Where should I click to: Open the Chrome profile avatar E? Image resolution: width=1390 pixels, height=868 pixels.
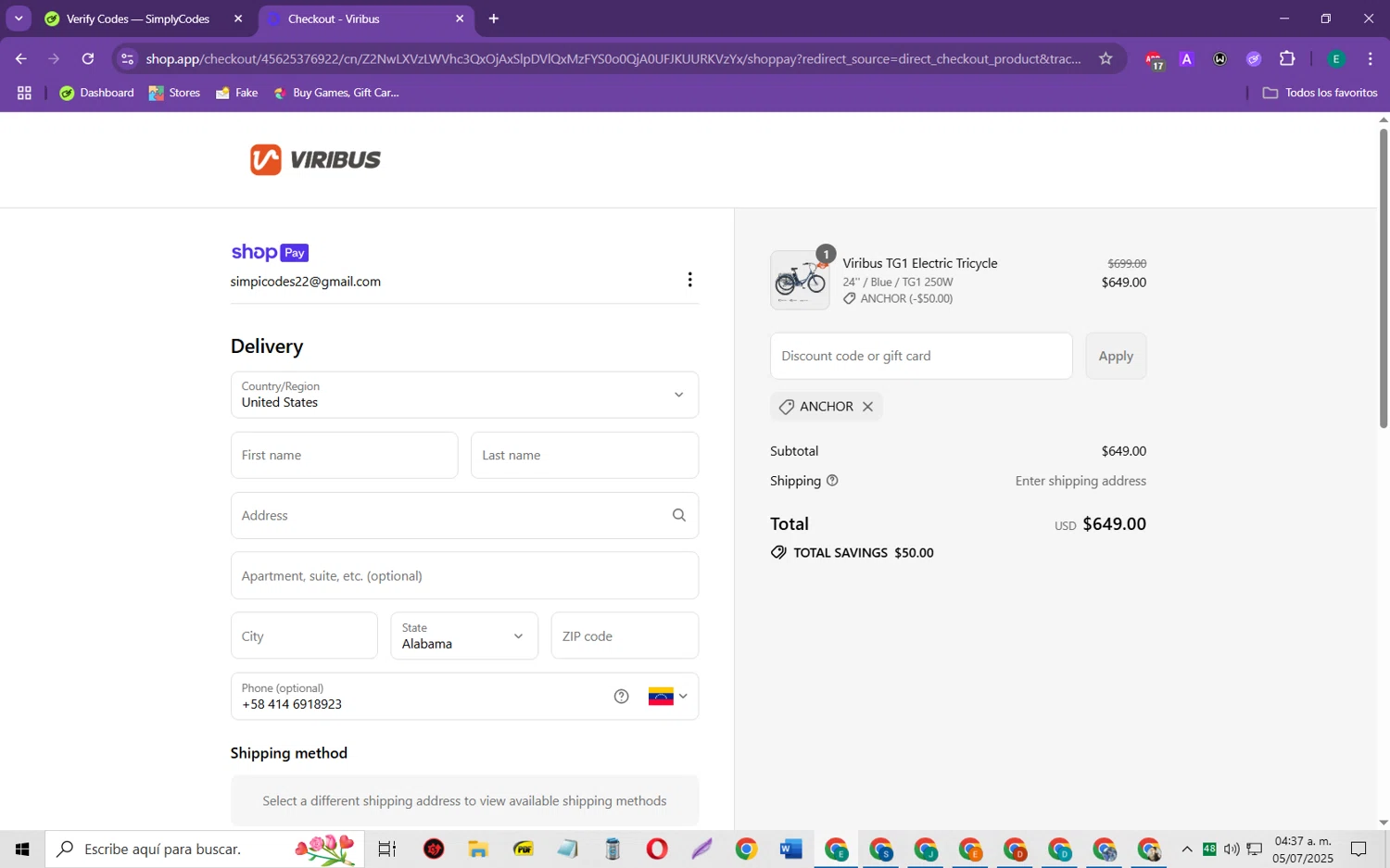click(1336, 58)
